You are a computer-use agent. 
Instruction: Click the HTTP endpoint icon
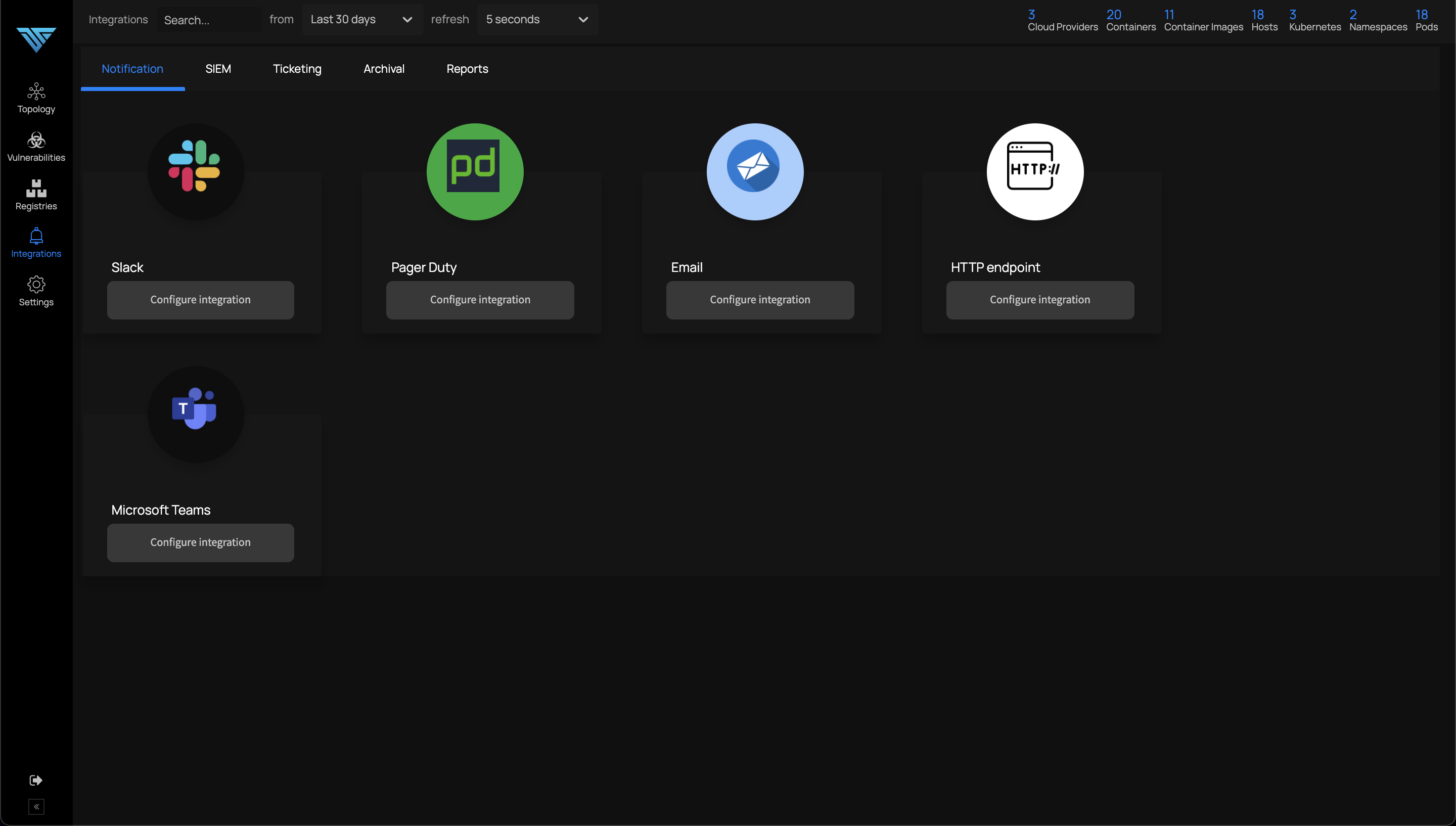(1033, 166)
